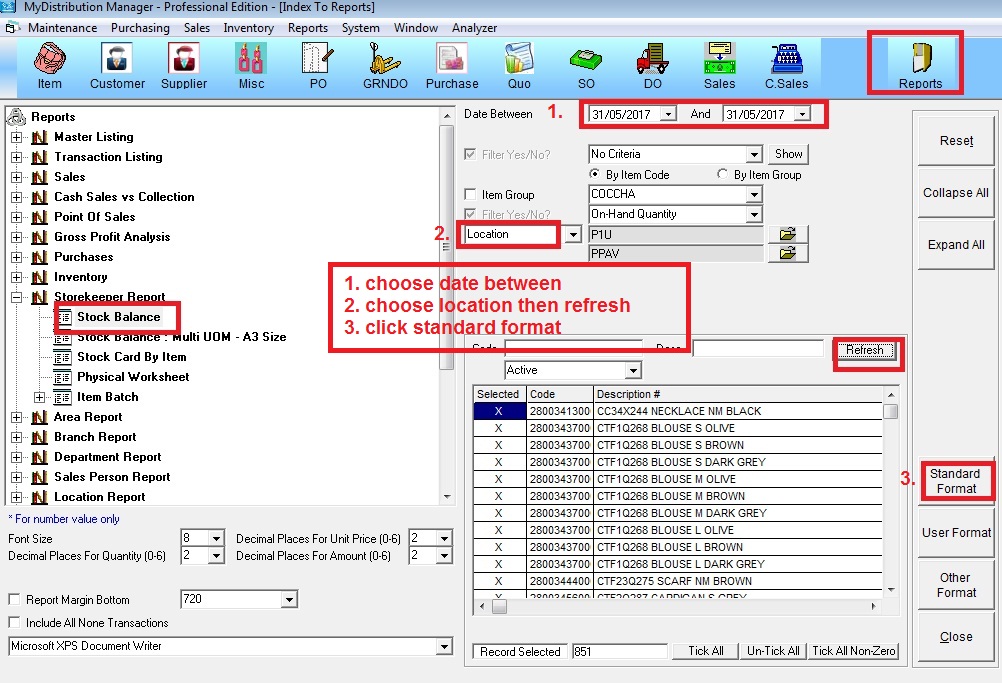Click folder browse icon beside P1U field
The height and width of the screenshot is (683, 1002).
tap(788, 234)
